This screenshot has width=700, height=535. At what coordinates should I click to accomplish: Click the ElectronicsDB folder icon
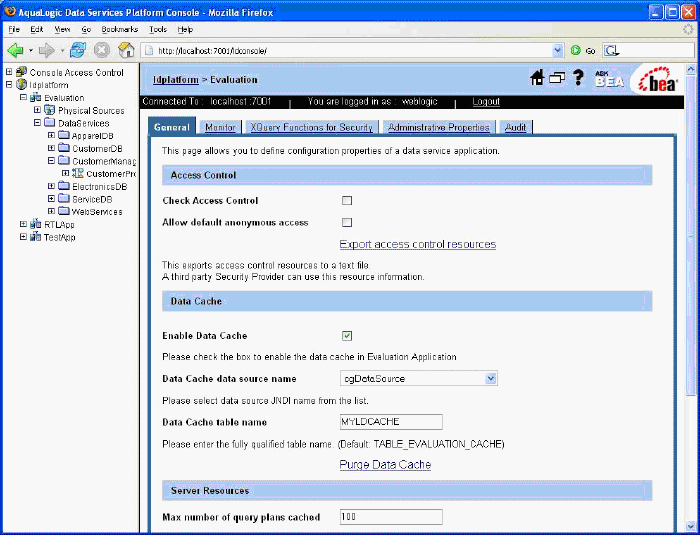coord(64,186)
